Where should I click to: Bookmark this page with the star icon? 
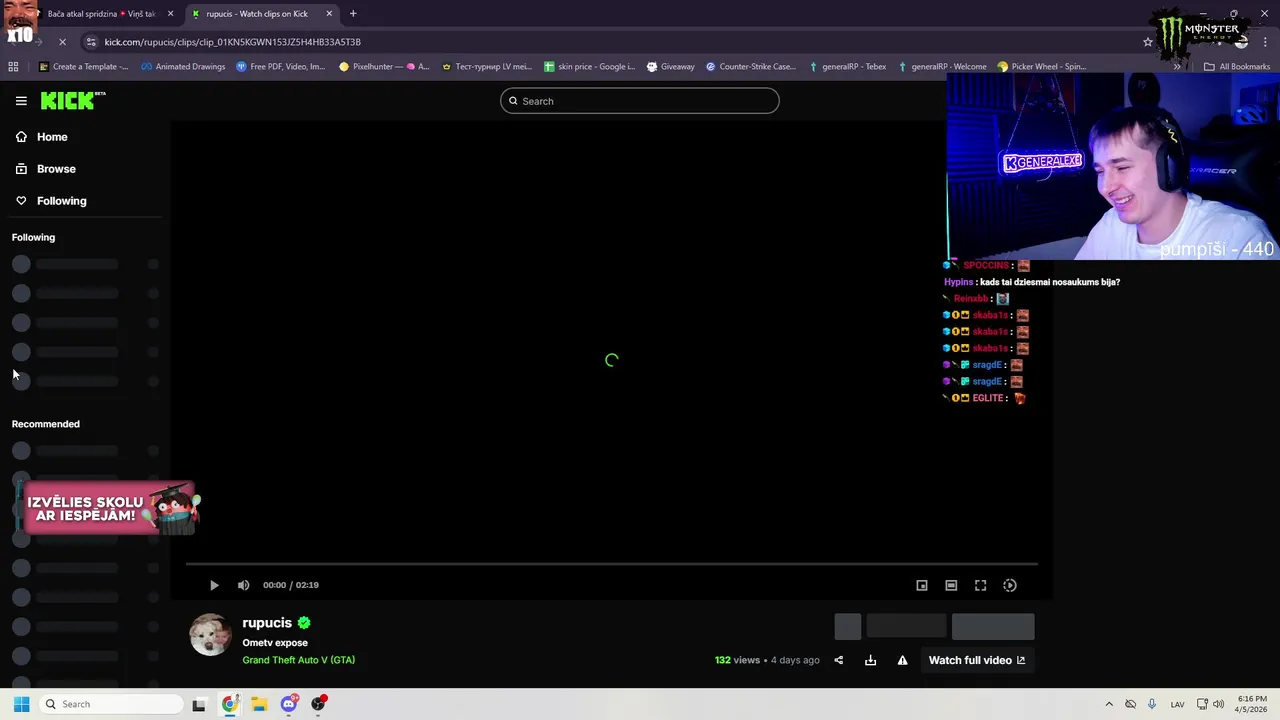coord(1148,42)
